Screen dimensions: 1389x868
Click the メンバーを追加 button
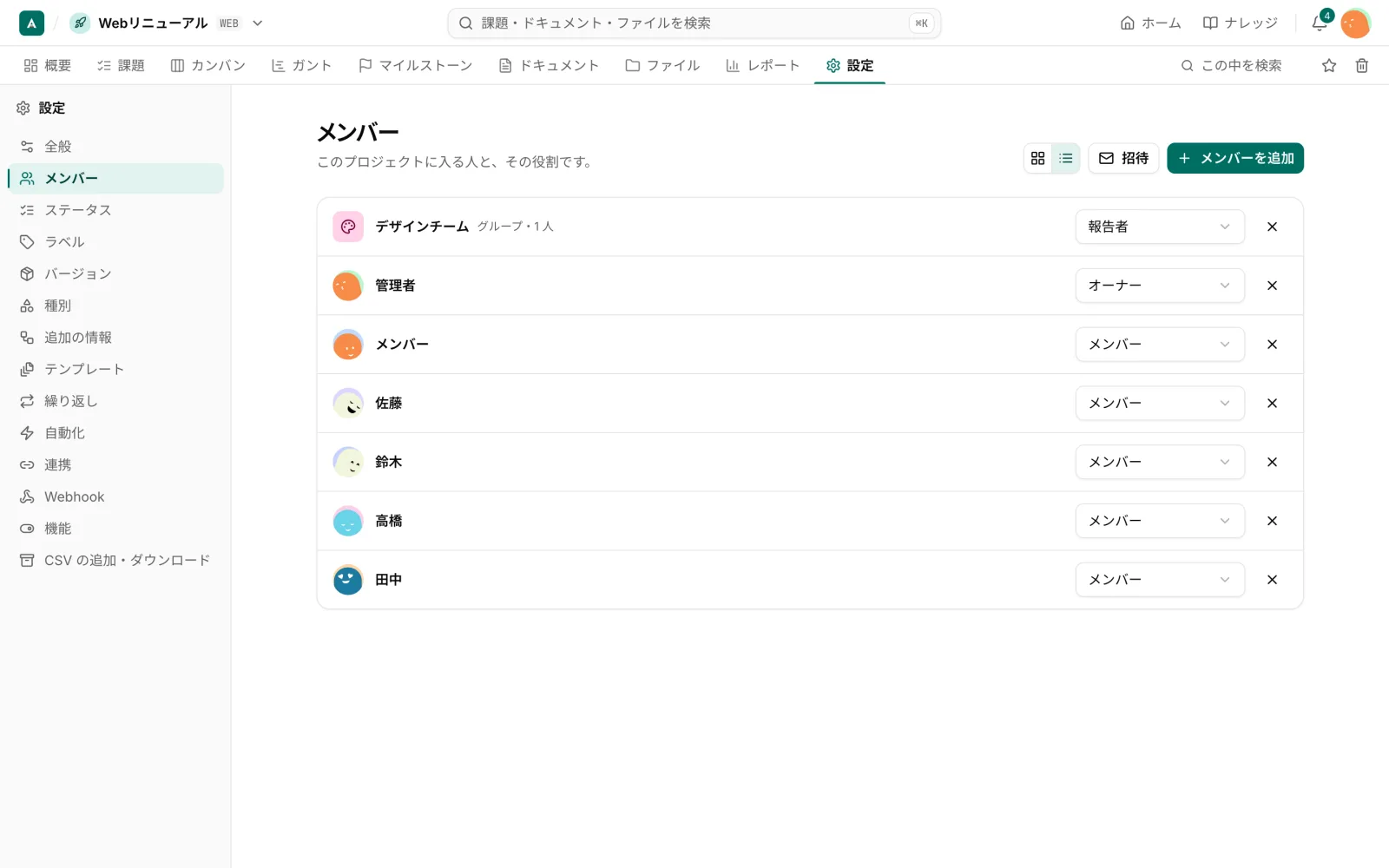pos(1235,158)
